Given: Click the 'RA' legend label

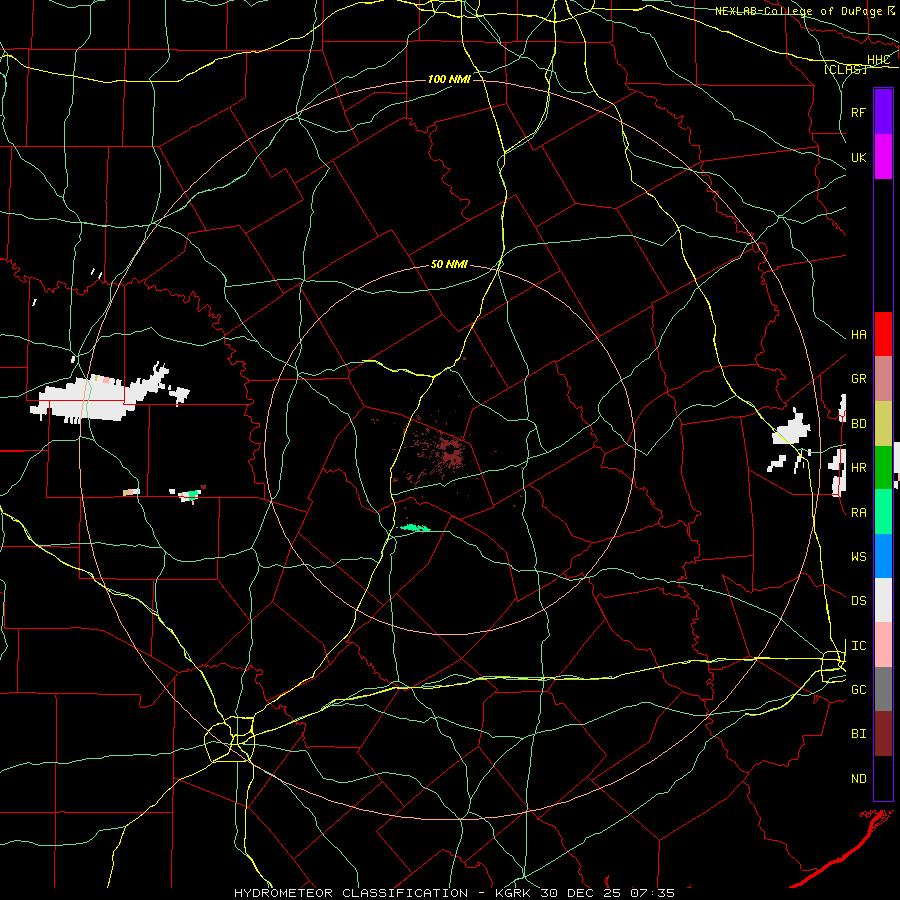Looking at the screenshot, I should (858, 513).
